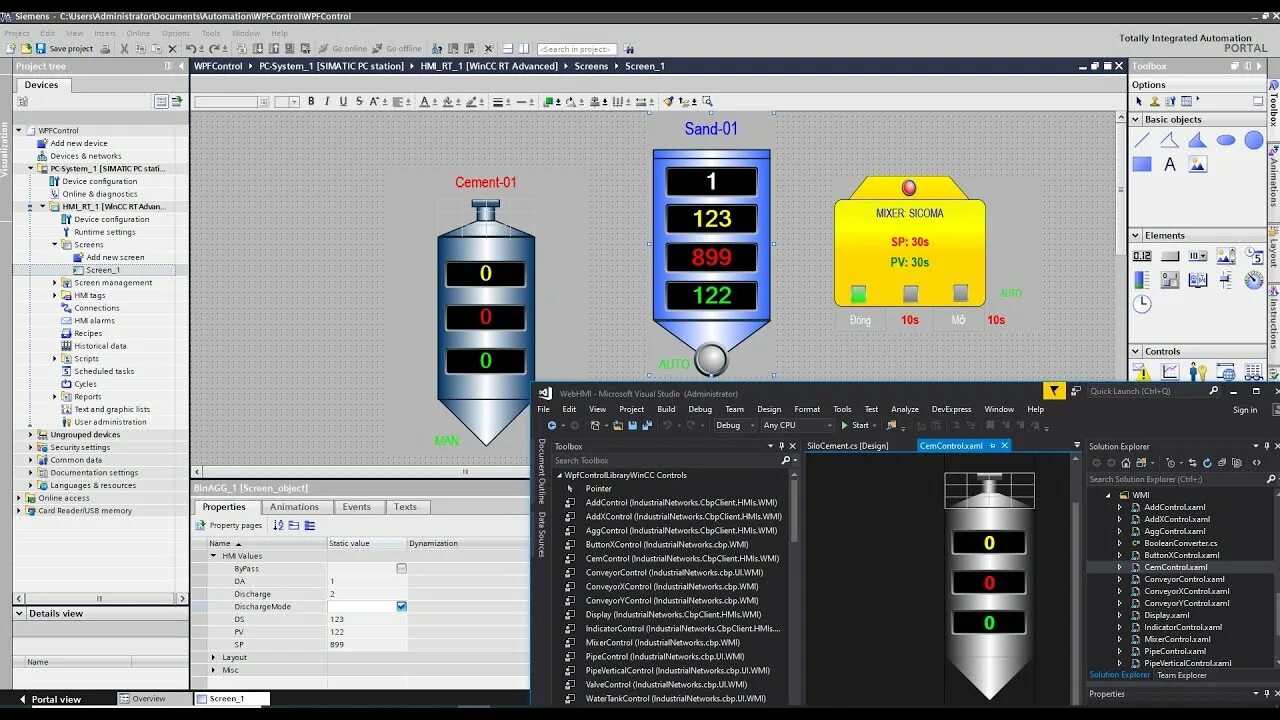Collapse the Elements toolbox section

[1136, 235]
